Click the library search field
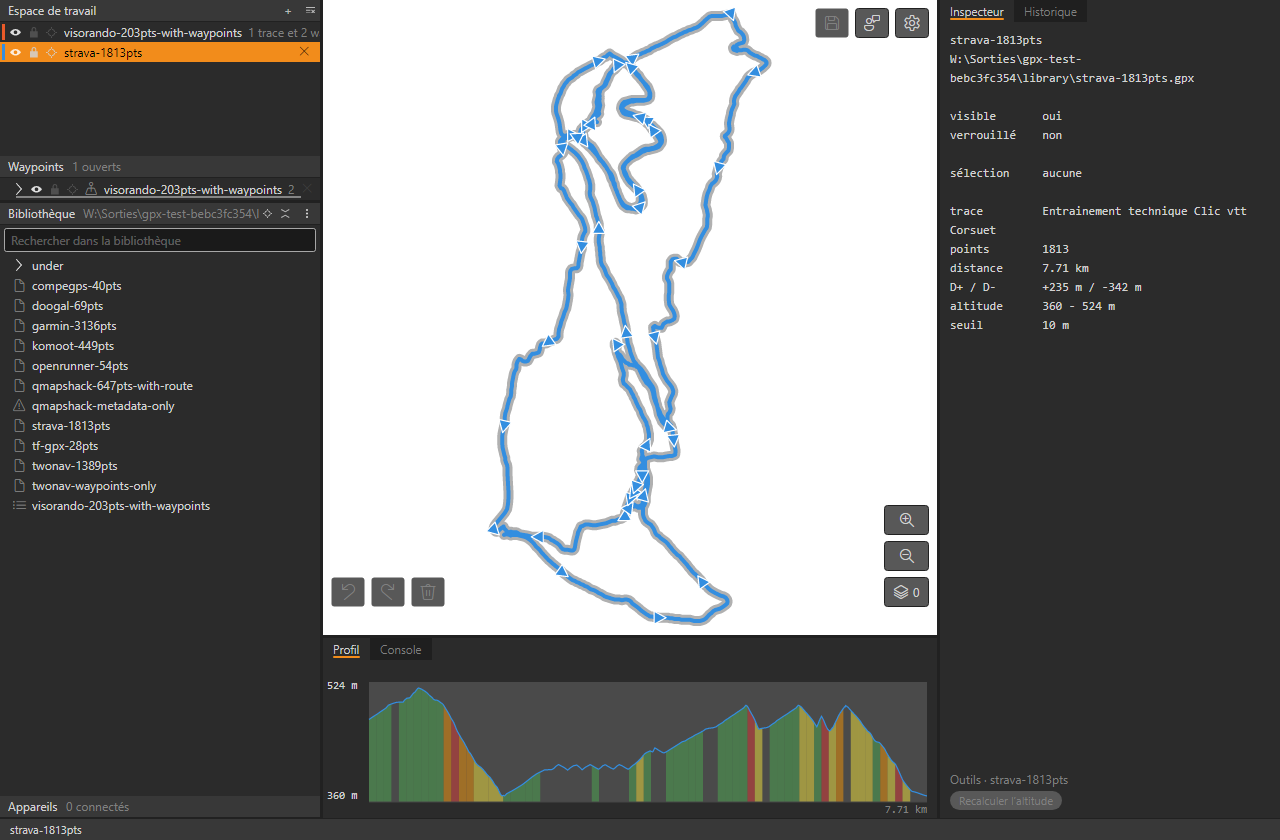This screenshot has height=840, width=1280. coord(160,240)
